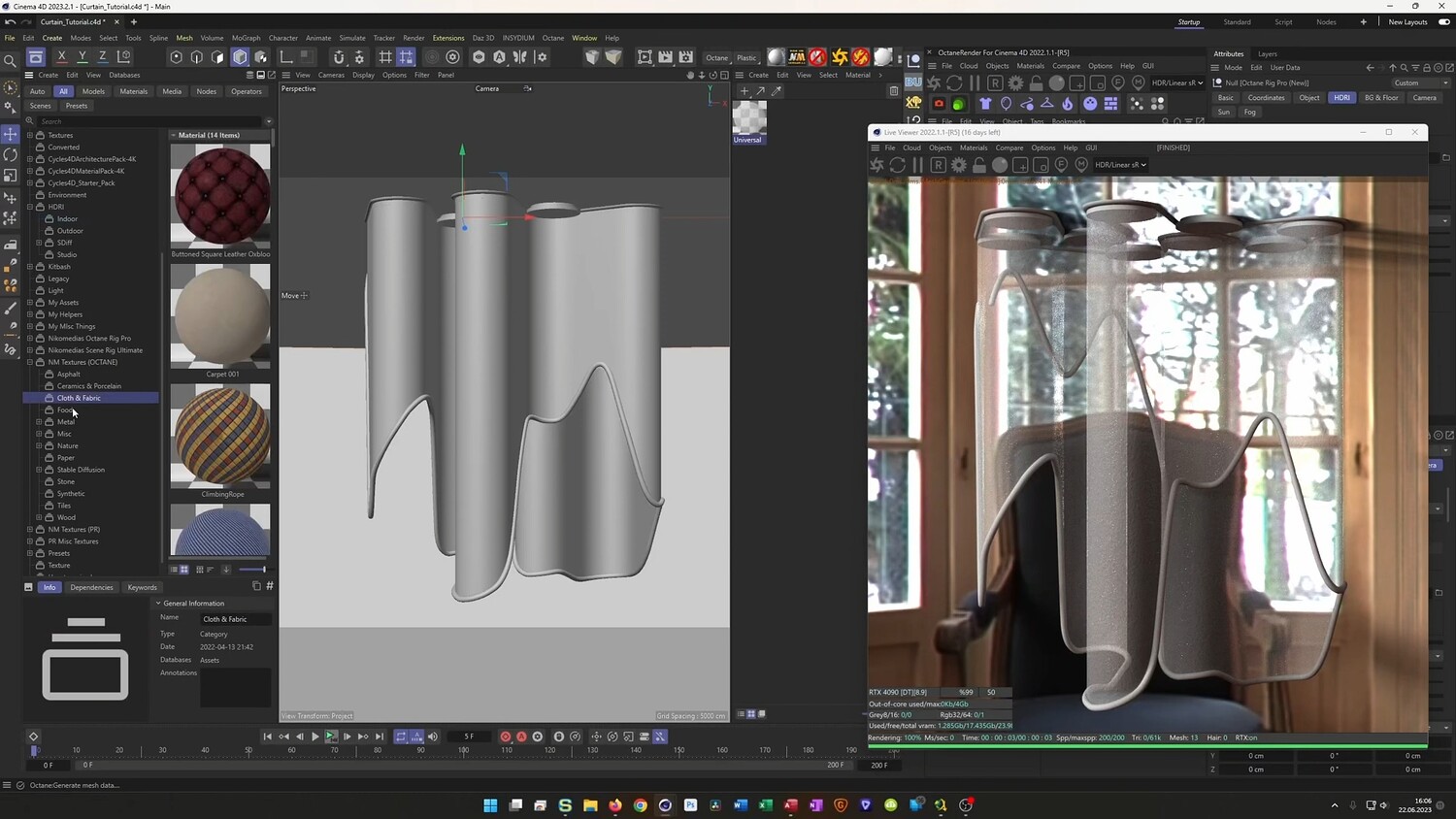
Task: Open the Mesh menu
Action: pyautogui.click(x=184, y=38)
